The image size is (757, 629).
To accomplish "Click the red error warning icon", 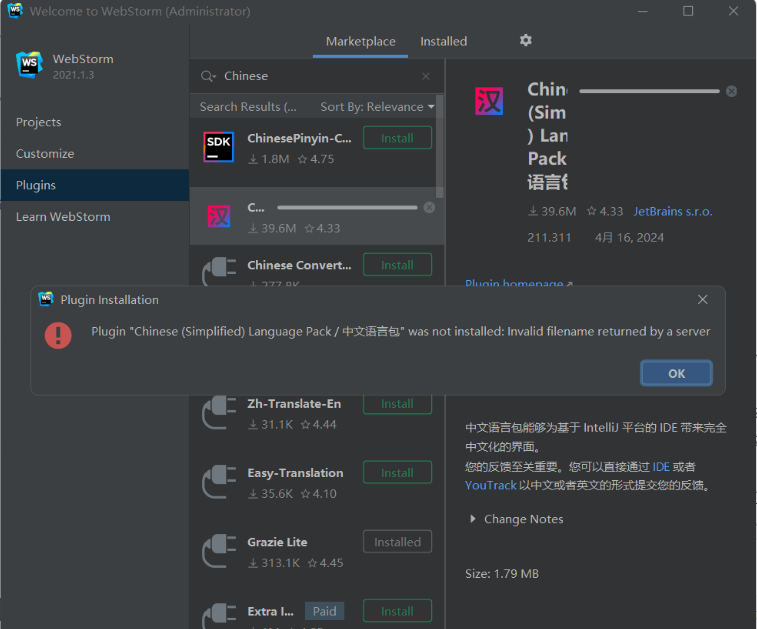I will (x=58, y=335).
